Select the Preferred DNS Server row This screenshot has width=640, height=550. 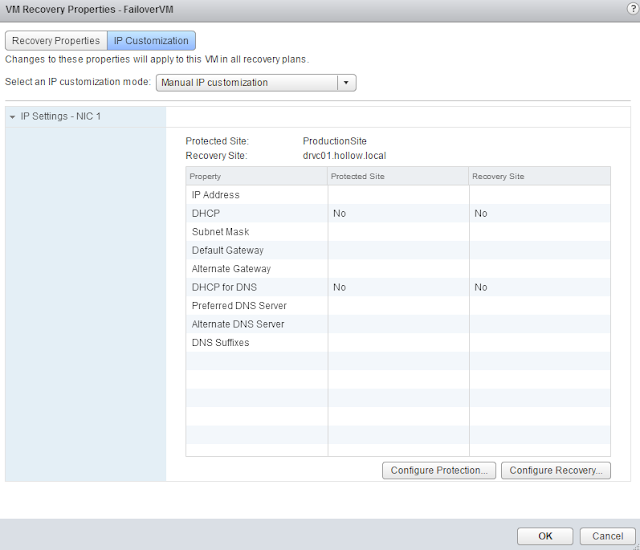(398, 306)
